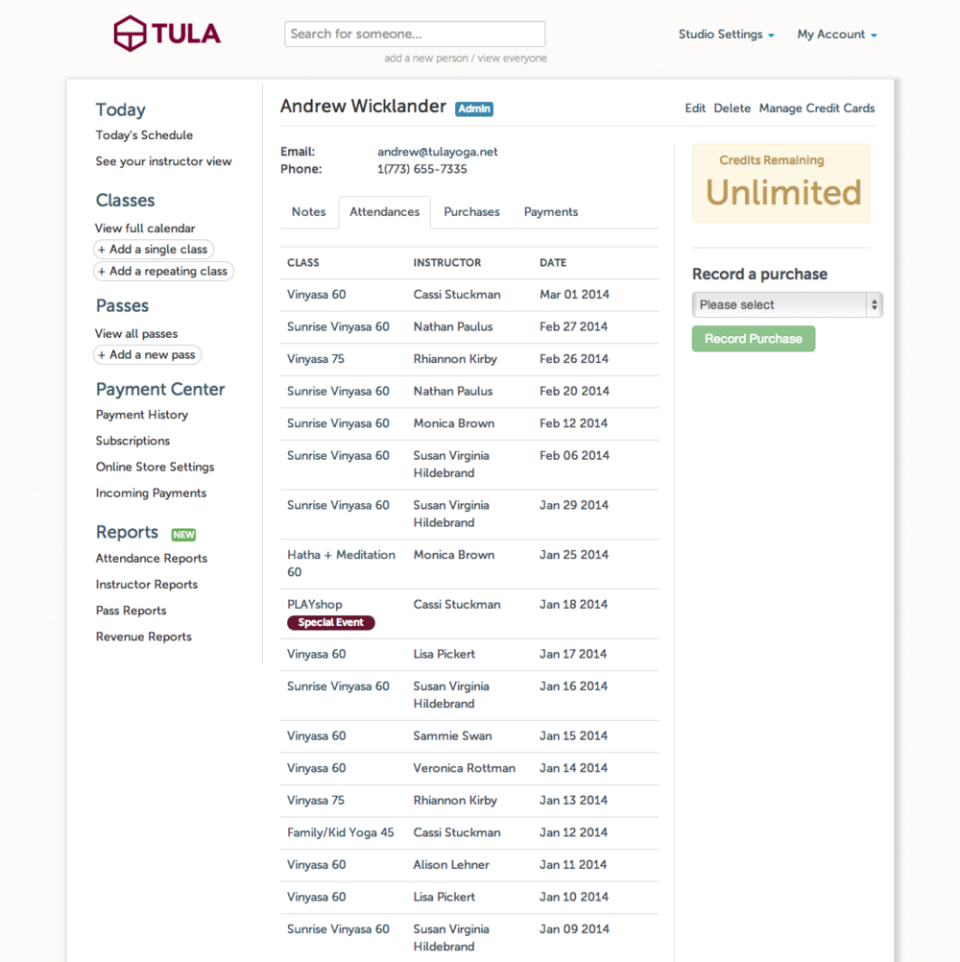
Task: Expand the My Account menu
Action: tap(837, 34)
